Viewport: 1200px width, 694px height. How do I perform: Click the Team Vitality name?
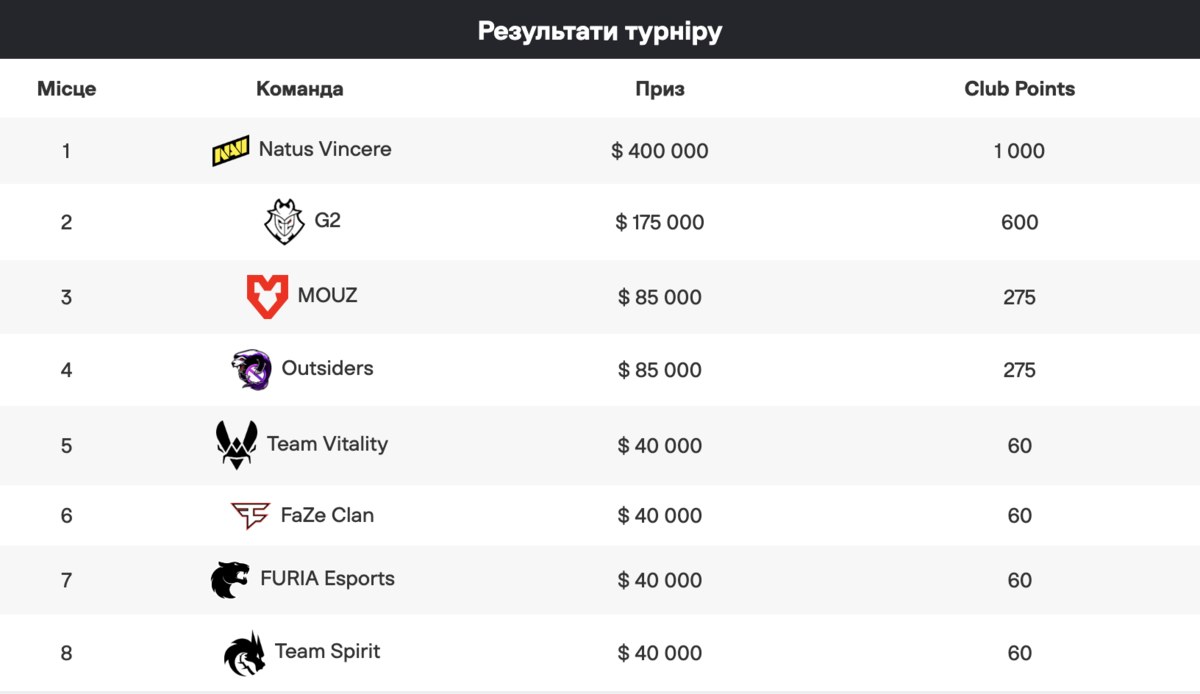pos(327,444)
